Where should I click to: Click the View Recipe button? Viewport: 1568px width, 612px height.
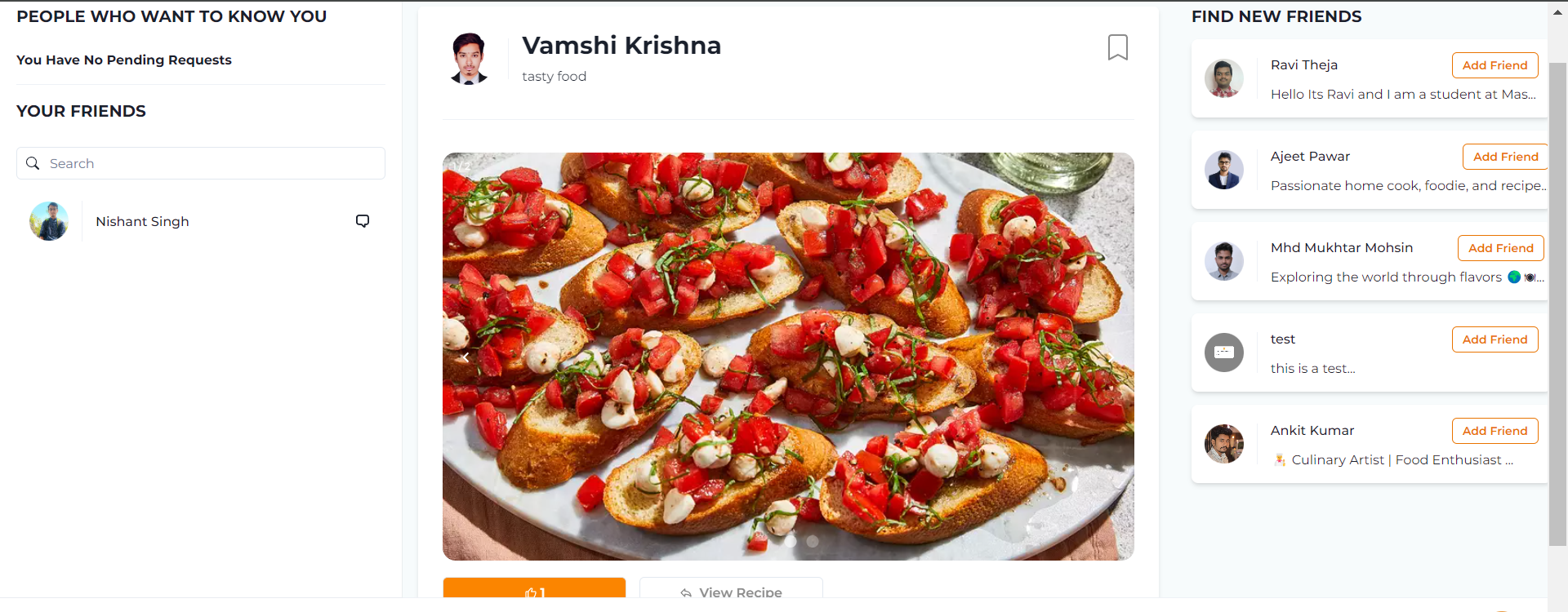(x=731, y=592)
